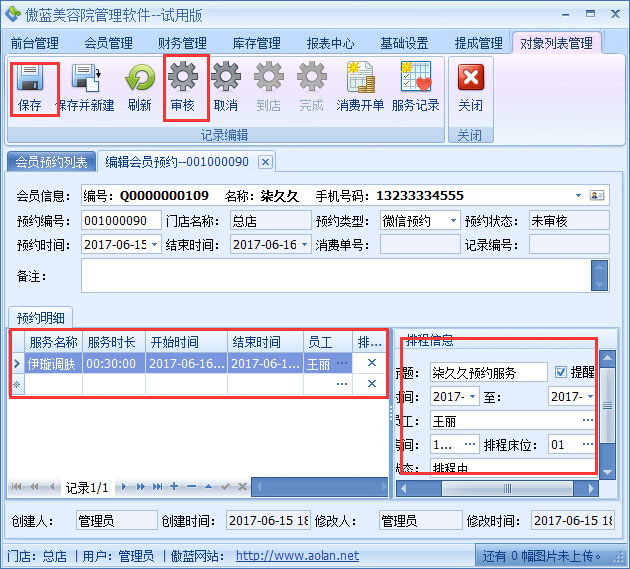The image size is (630, 569).
Task: Click the 备注 notes text area
Action: [336, 276]
